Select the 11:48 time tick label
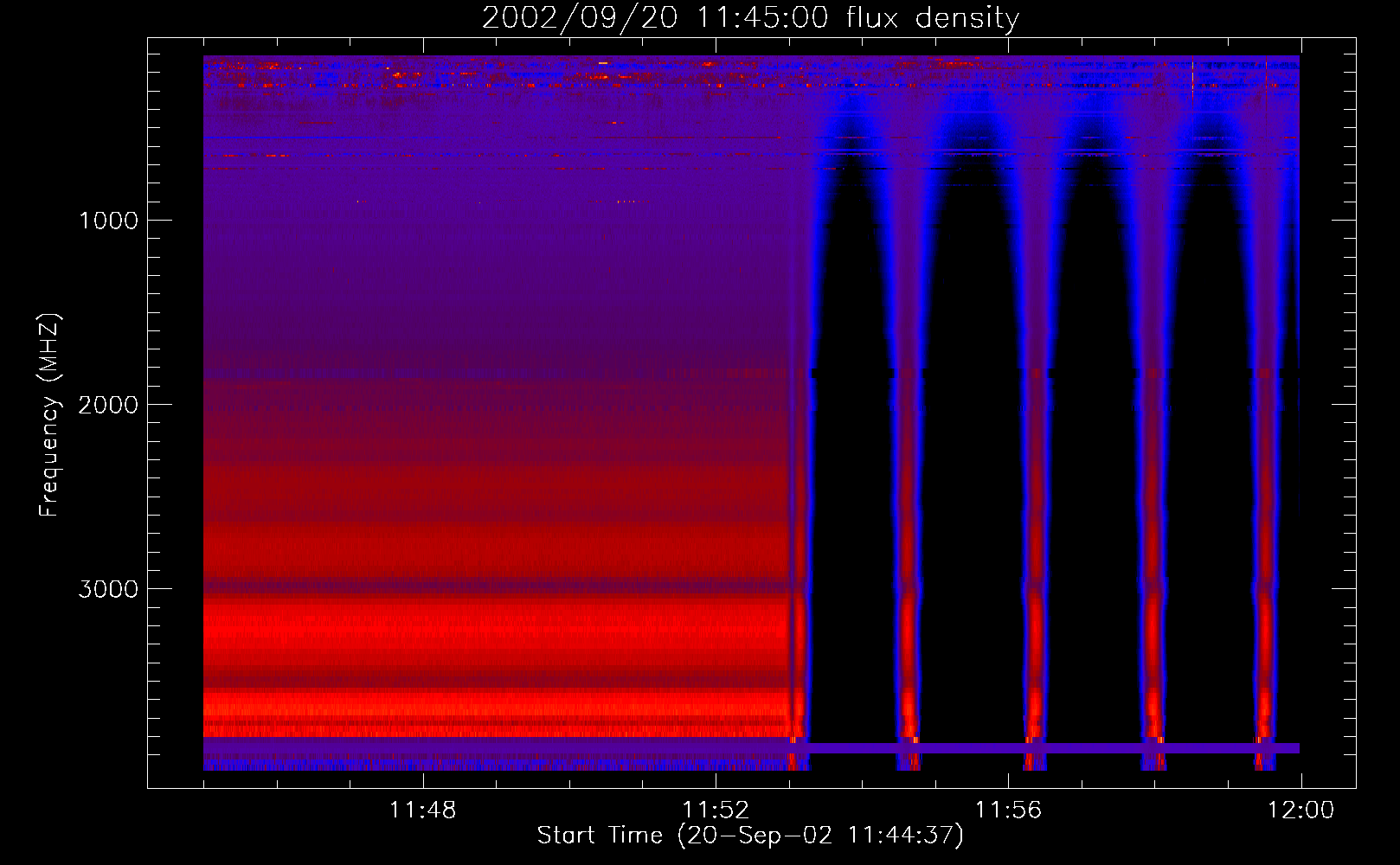Viewport: 1400px width, 865px height. (x=422, y=811)
